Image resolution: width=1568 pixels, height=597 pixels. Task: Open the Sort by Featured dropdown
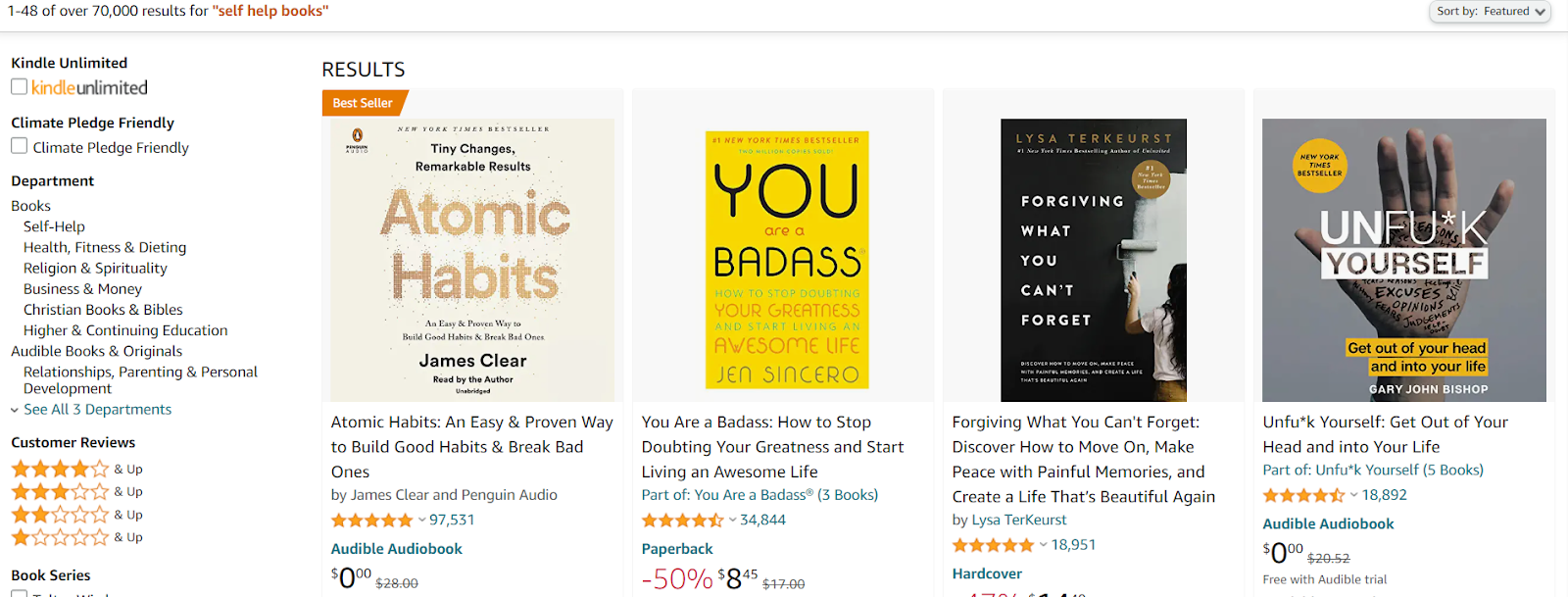[1491, 12]
